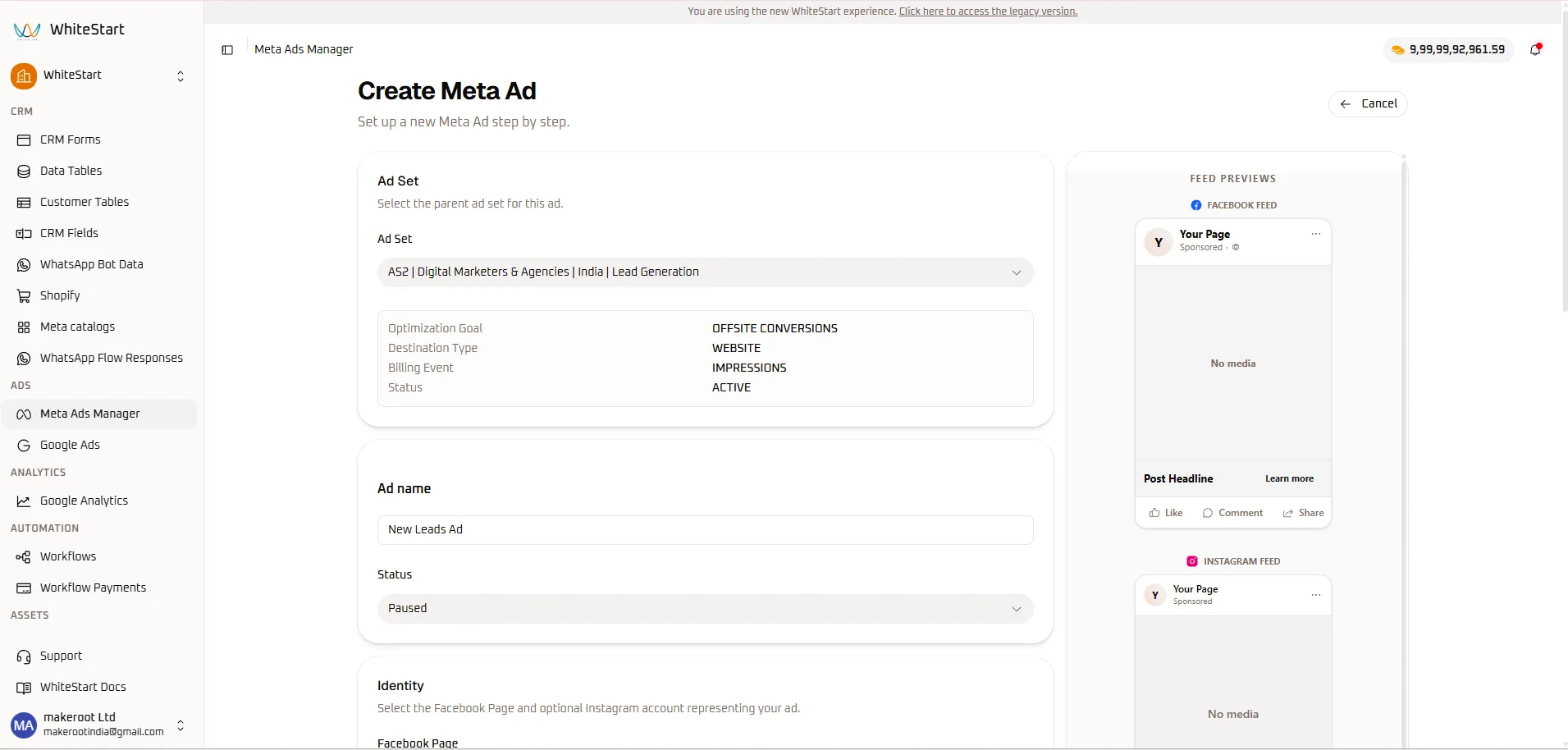Screen dimensions: 1568x750
Task: Click Comment in the Facebook feed preview
Action: tap(1232, 513)
